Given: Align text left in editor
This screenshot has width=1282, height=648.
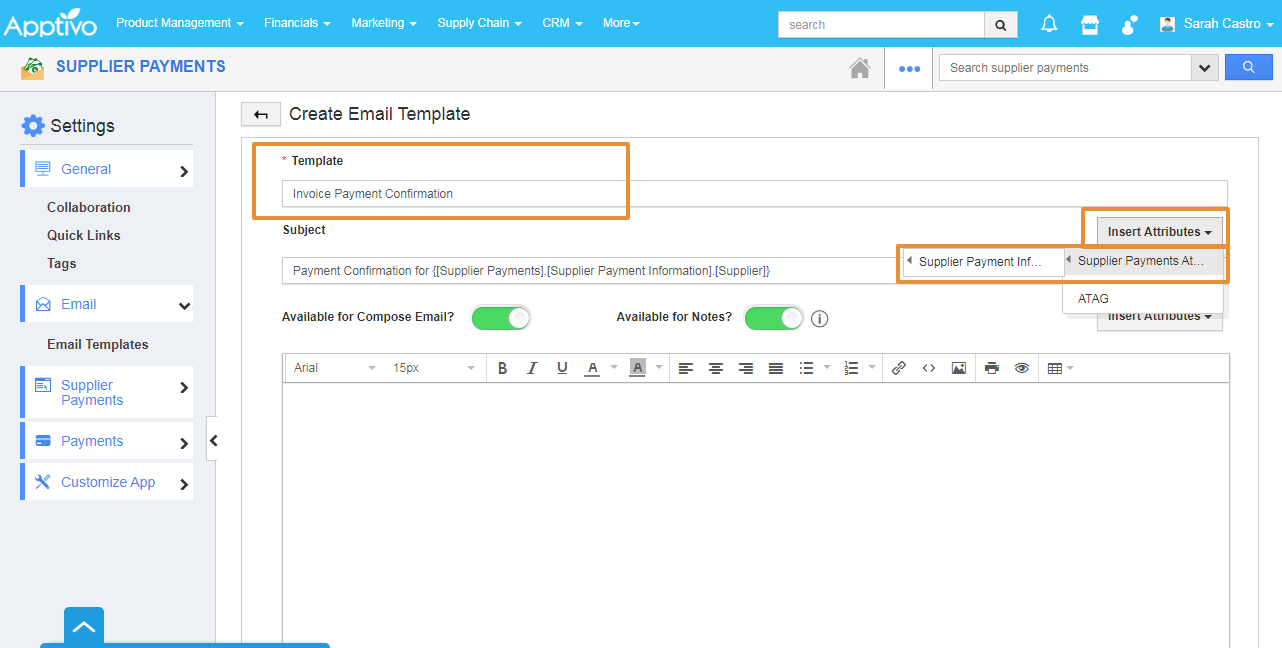Looking at the screenshot, I should click(x=686, y=368).
